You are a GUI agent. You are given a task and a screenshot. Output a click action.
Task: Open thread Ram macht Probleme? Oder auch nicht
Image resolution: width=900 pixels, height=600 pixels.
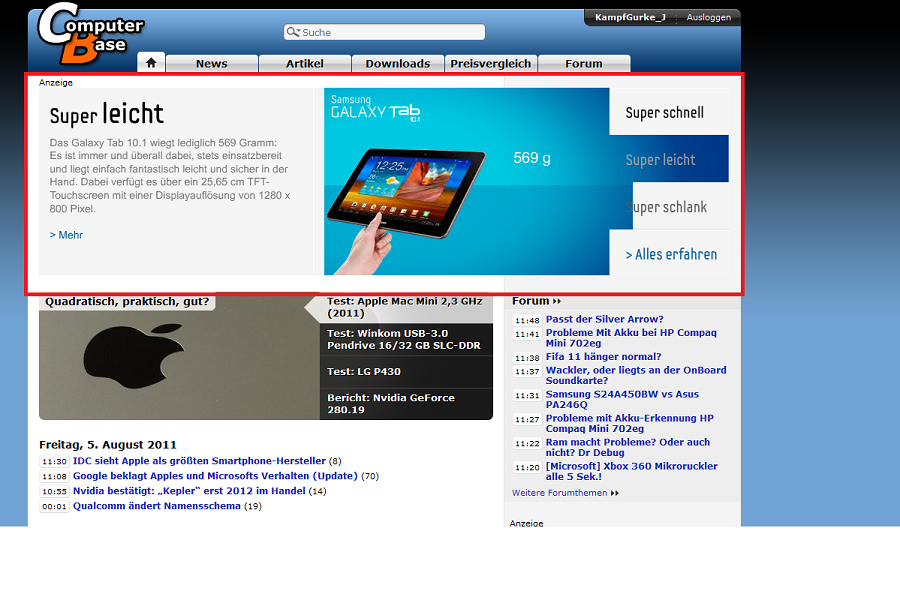click(x=628, y=447)
